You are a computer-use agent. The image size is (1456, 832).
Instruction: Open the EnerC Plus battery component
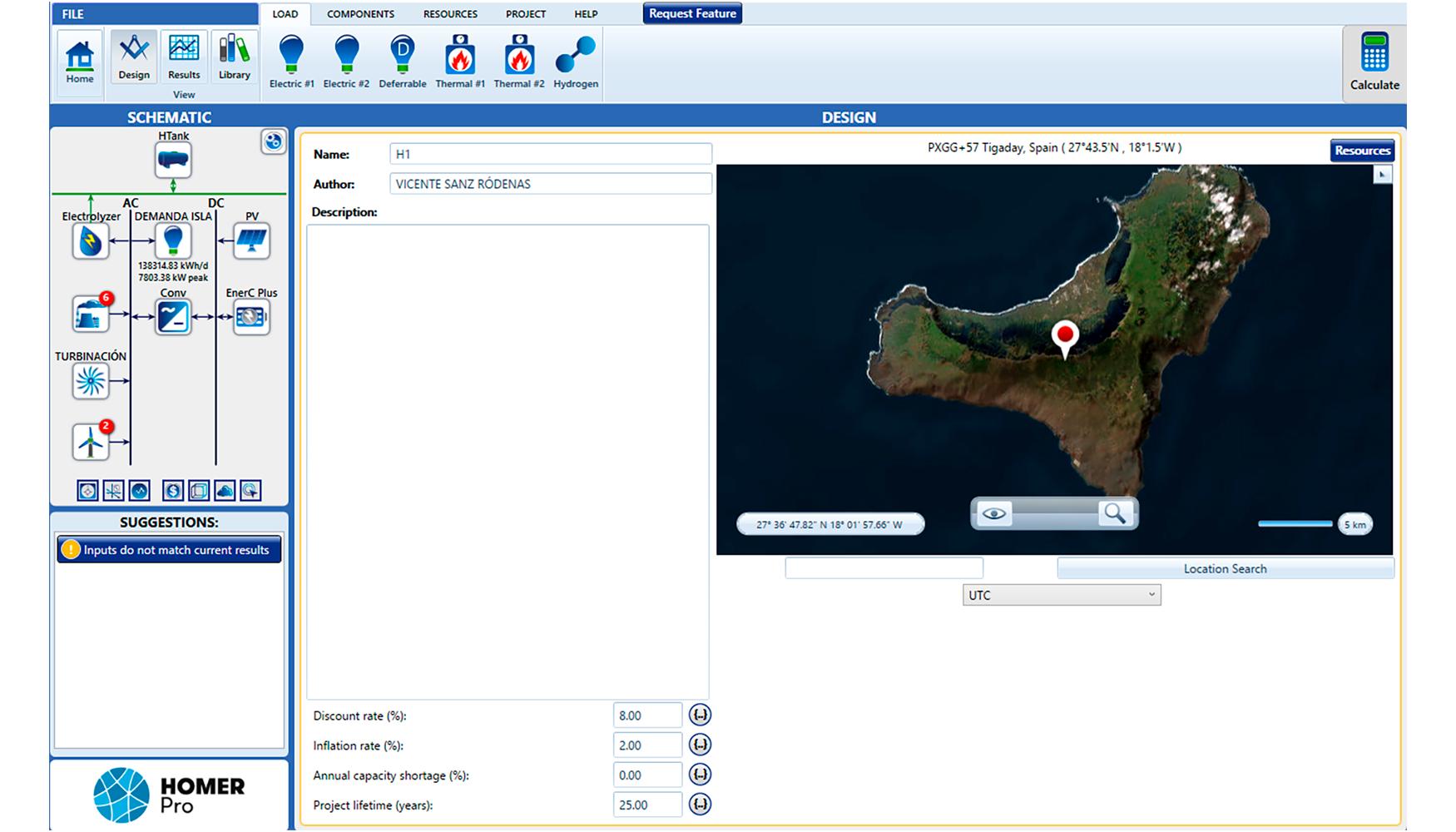coord(251,317)
